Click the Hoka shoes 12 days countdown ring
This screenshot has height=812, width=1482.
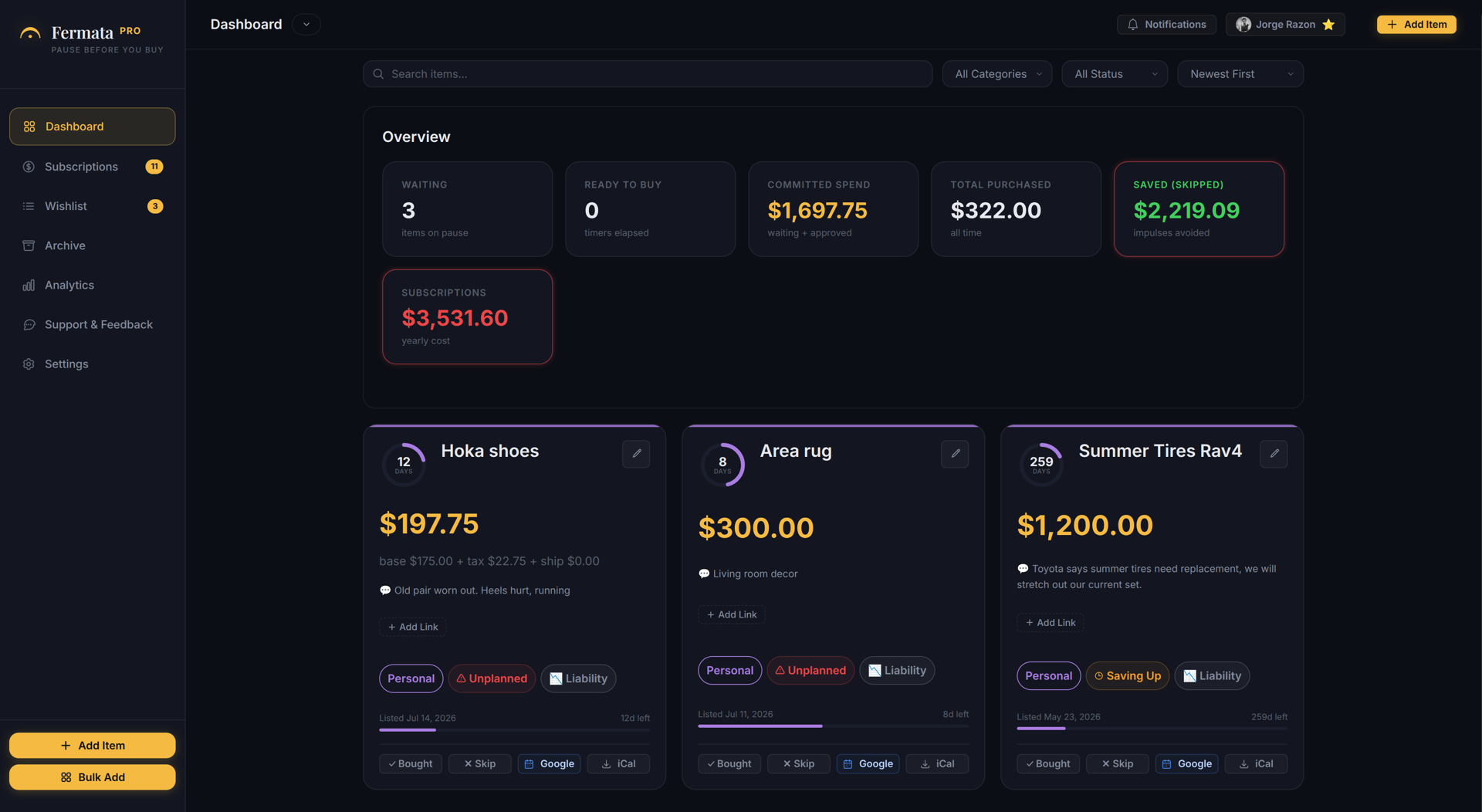404,465
